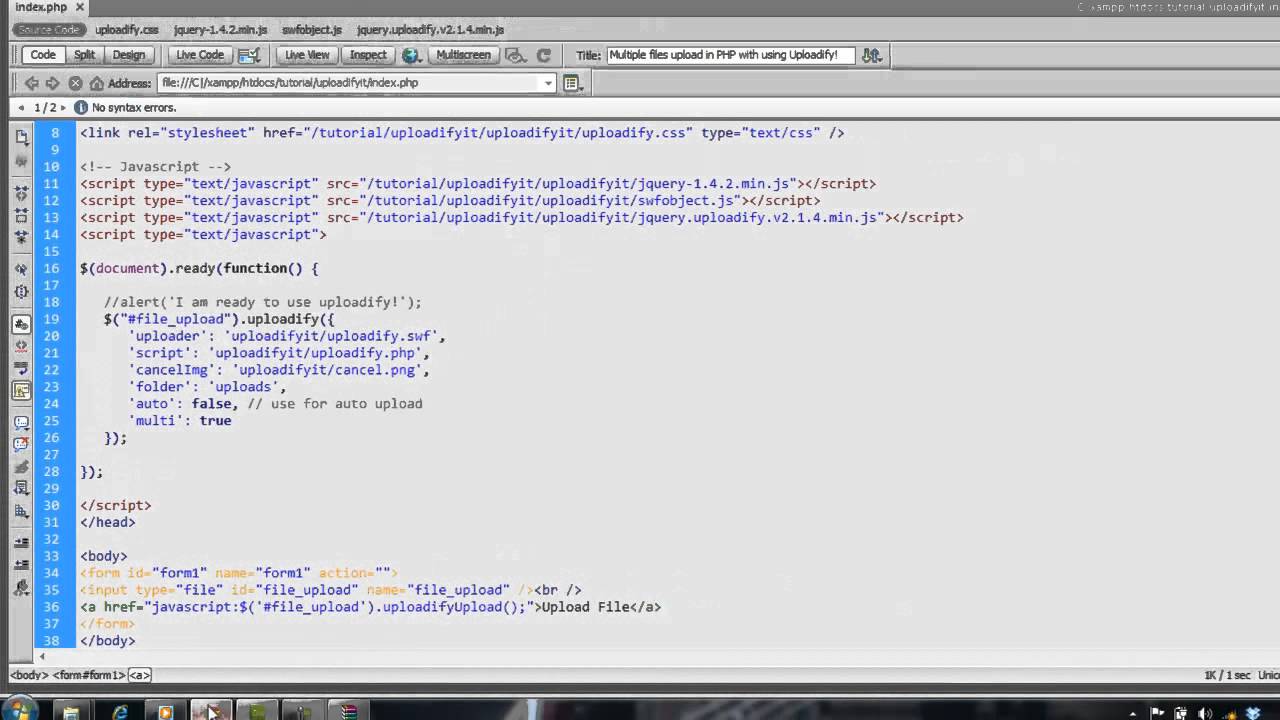Enable Inspect mode

(x=368, y=55)
